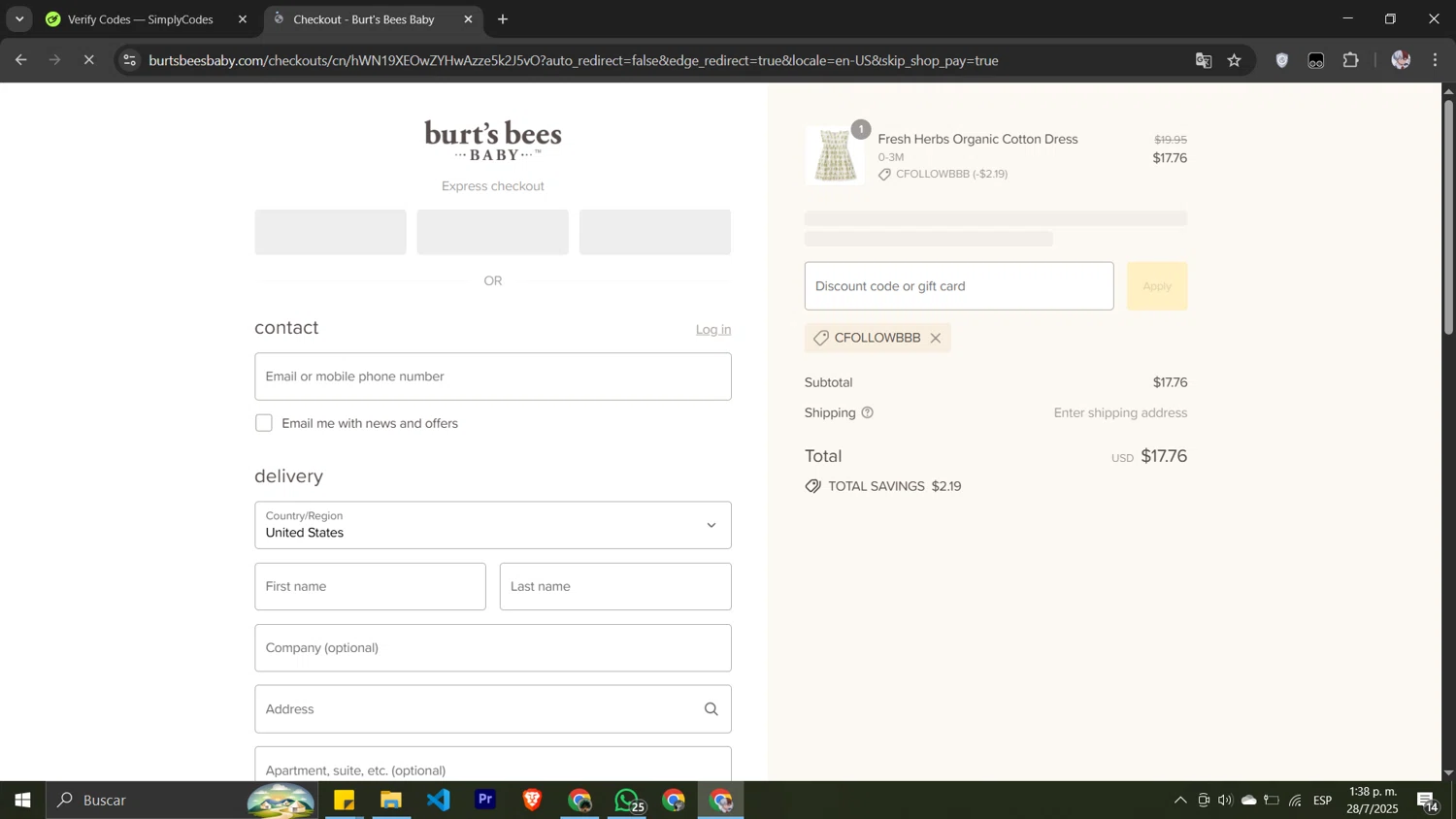The image size is (1456, 819).
Task: Open shipping info help icon
Action: [x=868, y=413]
